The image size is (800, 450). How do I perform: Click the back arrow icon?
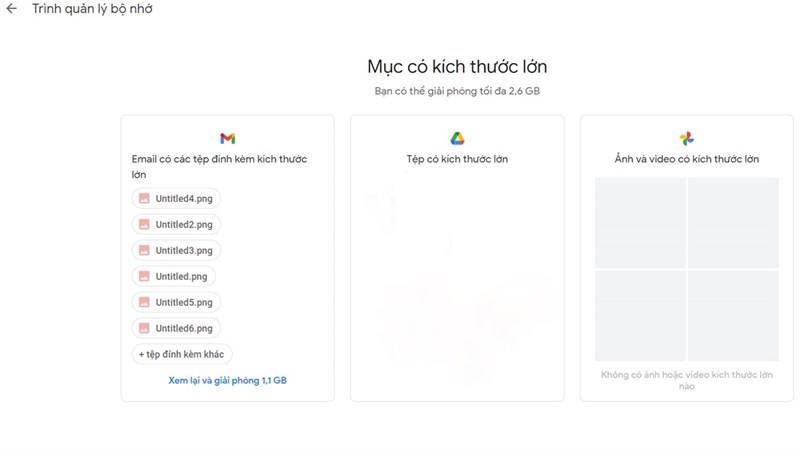[11, 9]
